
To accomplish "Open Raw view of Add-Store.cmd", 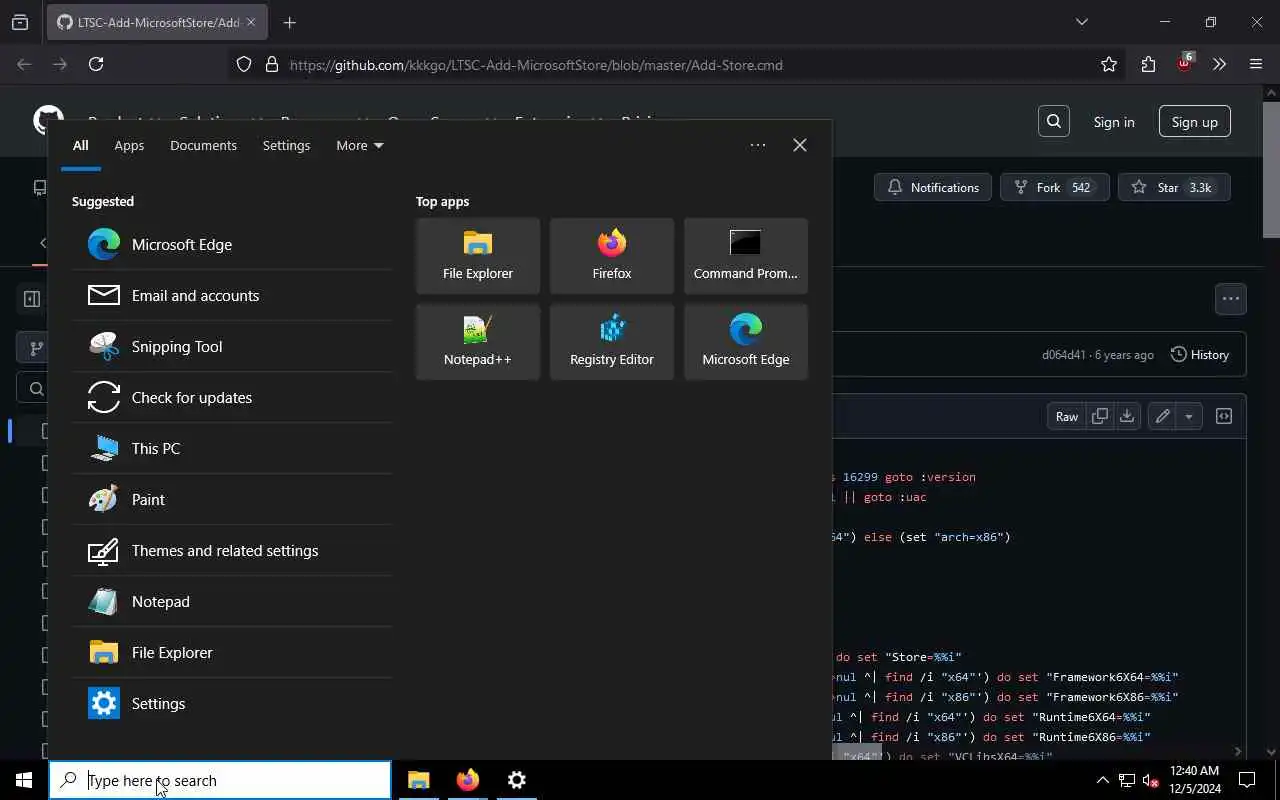I will click(x=1067, y=416).
